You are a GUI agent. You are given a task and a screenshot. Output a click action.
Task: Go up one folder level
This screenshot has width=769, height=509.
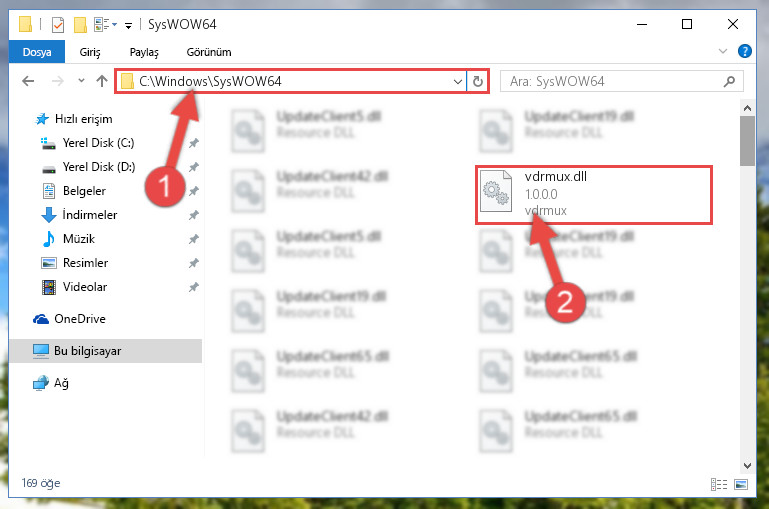102,81
